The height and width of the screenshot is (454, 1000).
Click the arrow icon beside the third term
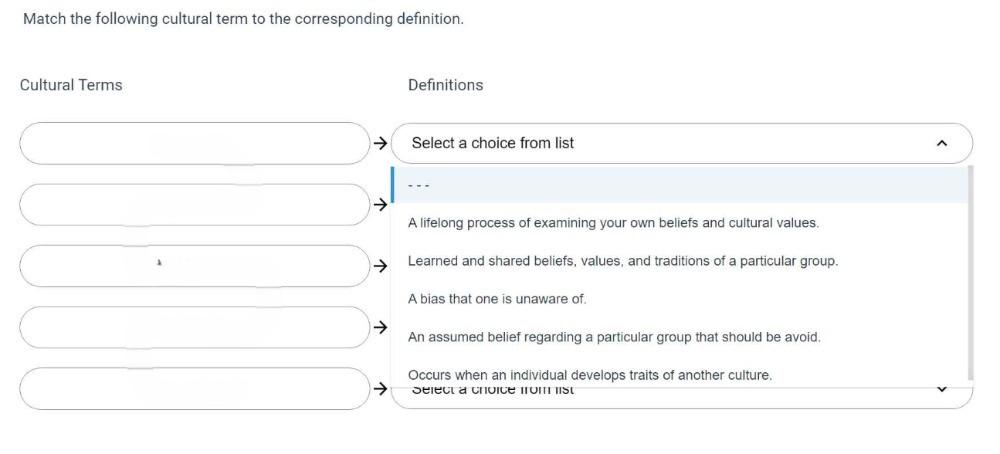tap(380, 266)
